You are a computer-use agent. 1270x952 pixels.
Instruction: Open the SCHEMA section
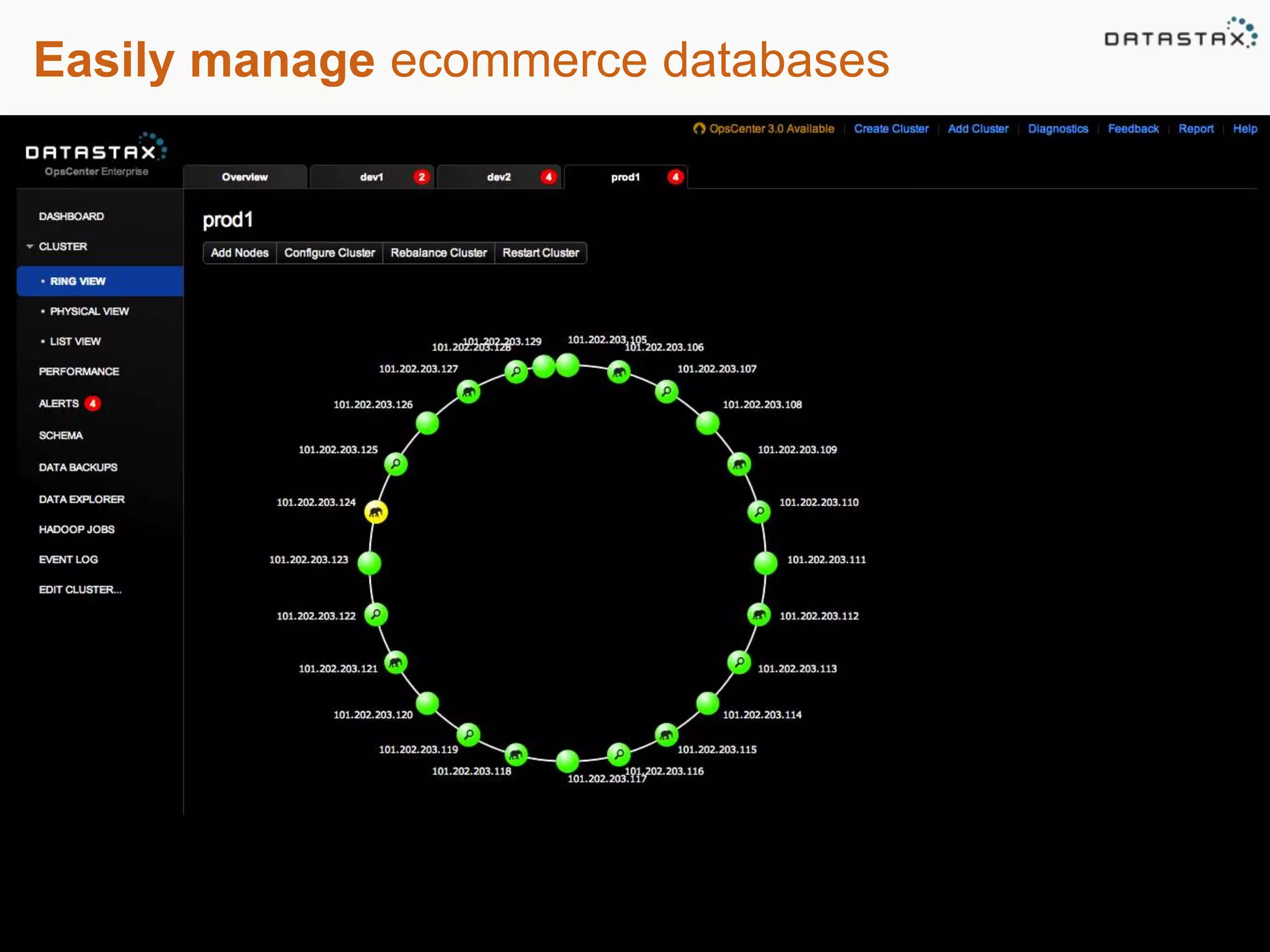click(x=61, y=436)
